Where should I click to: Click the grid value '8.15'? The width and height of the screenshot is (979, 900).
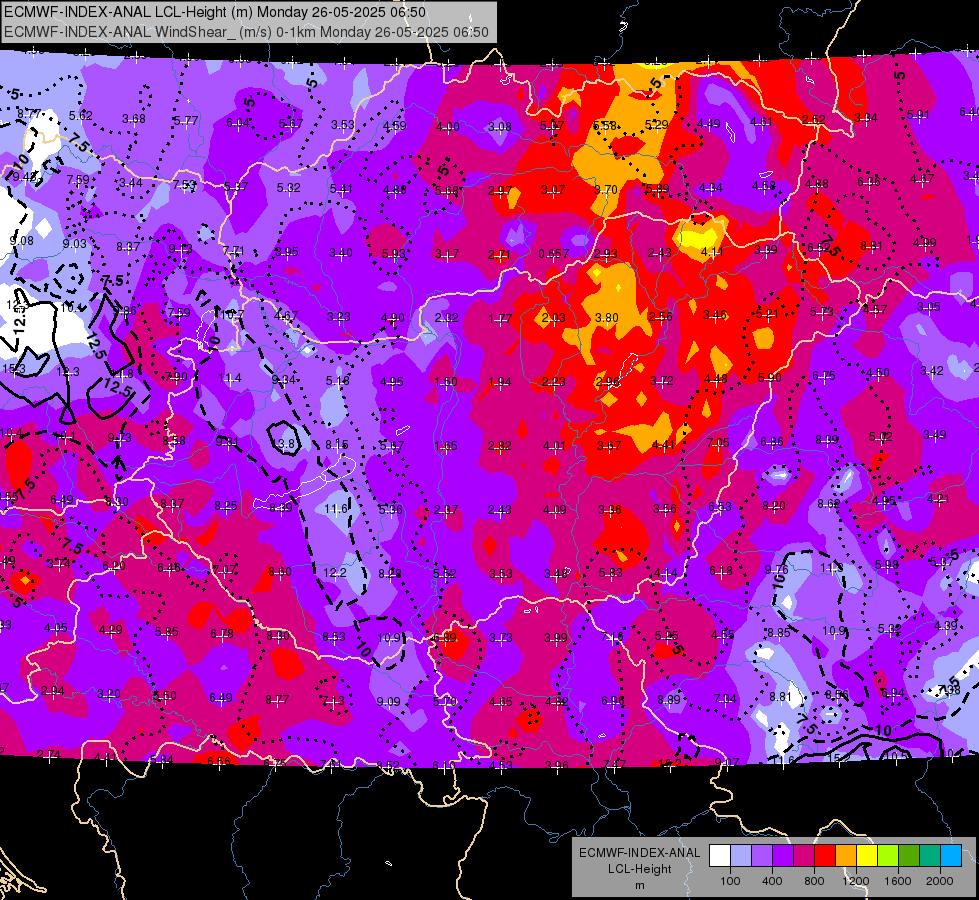[337, 444]
